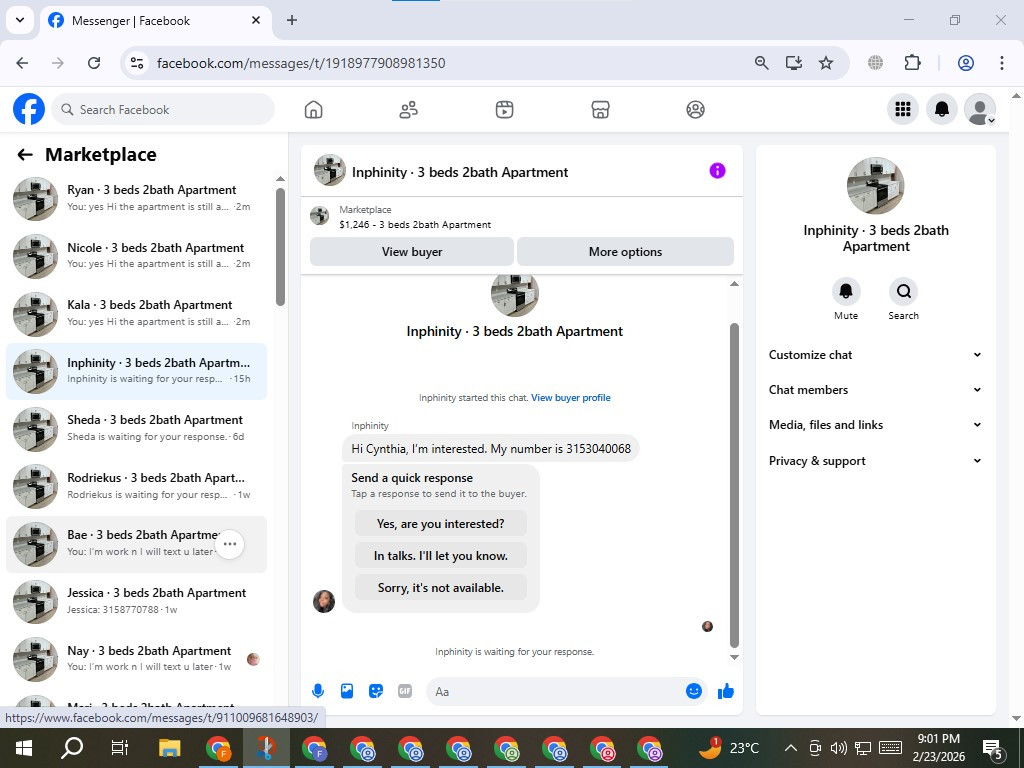The height and width of the screenshot is (768, 1024).
Task: Choose a sticker from the sticker icon
Action: (376, 691)
